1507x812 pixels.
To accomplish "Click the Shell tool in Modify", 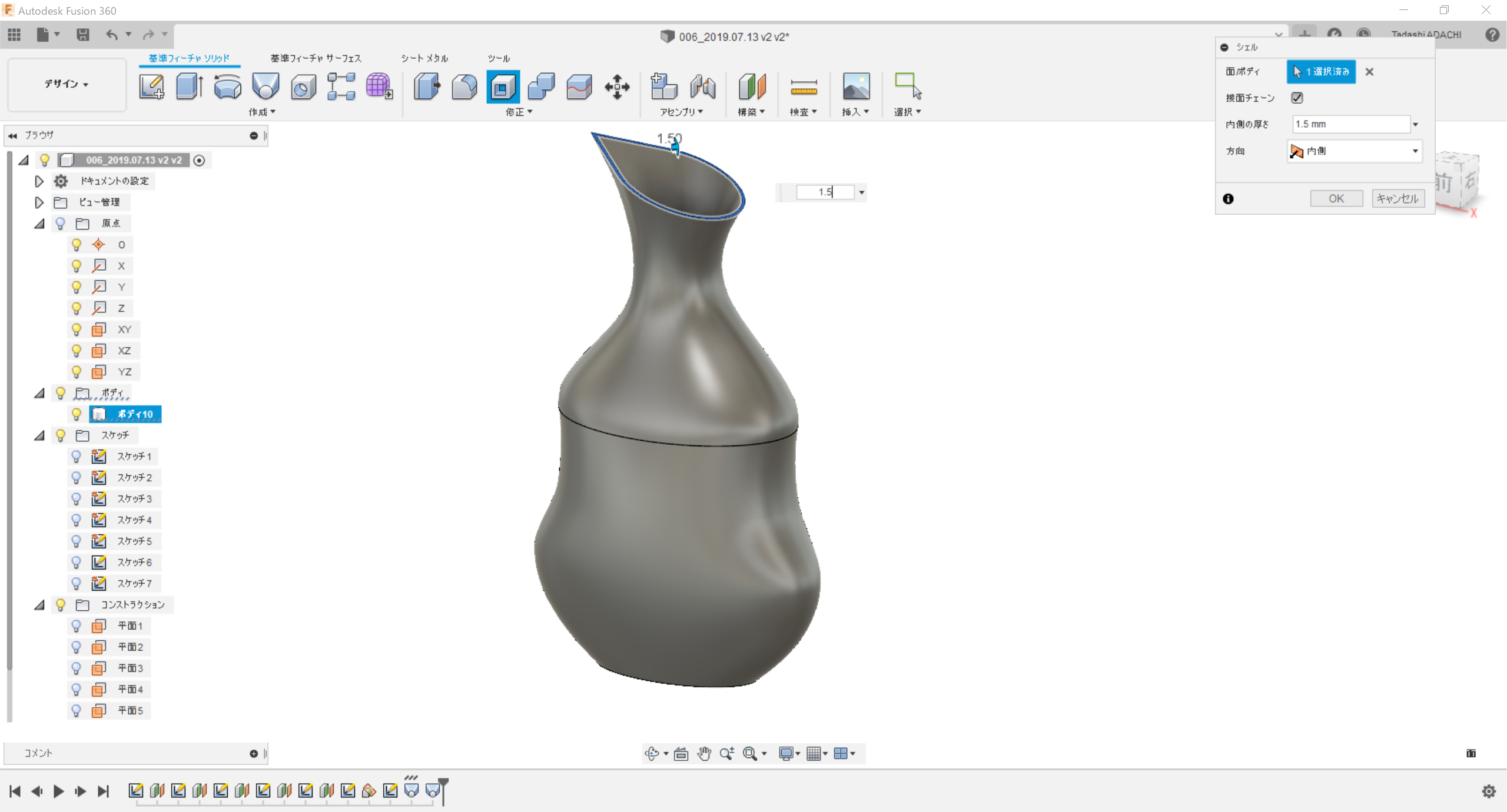I will click(503, 87).
